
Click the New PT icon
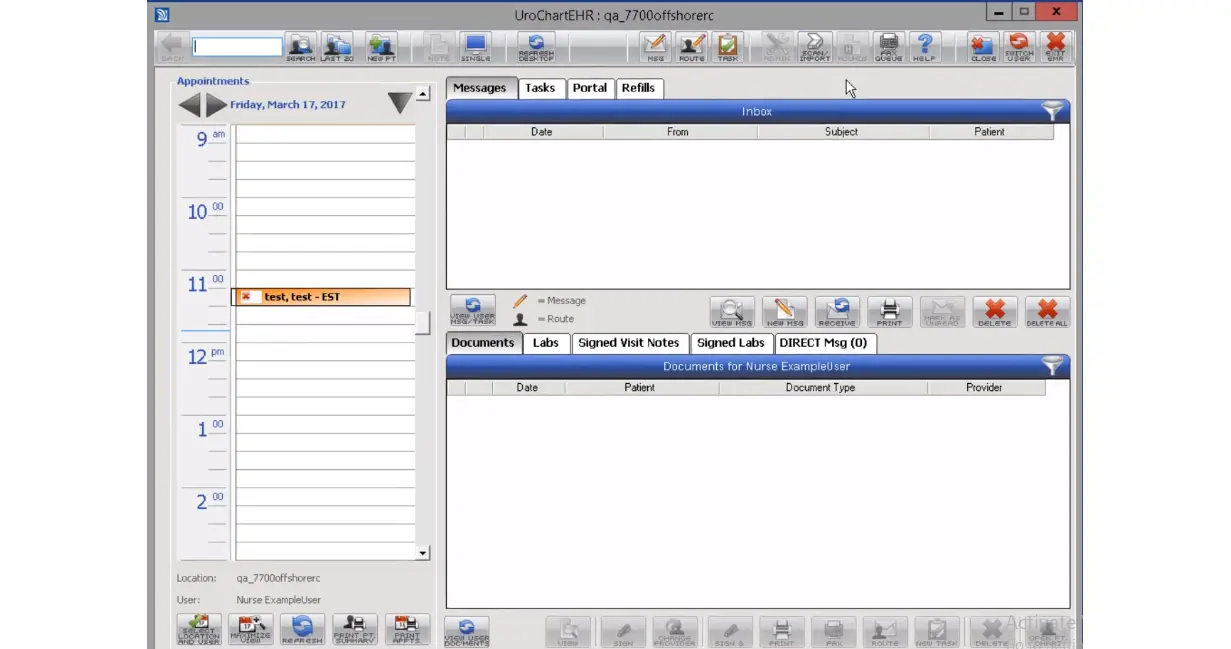pyautogui.click(x=381, y=47)
